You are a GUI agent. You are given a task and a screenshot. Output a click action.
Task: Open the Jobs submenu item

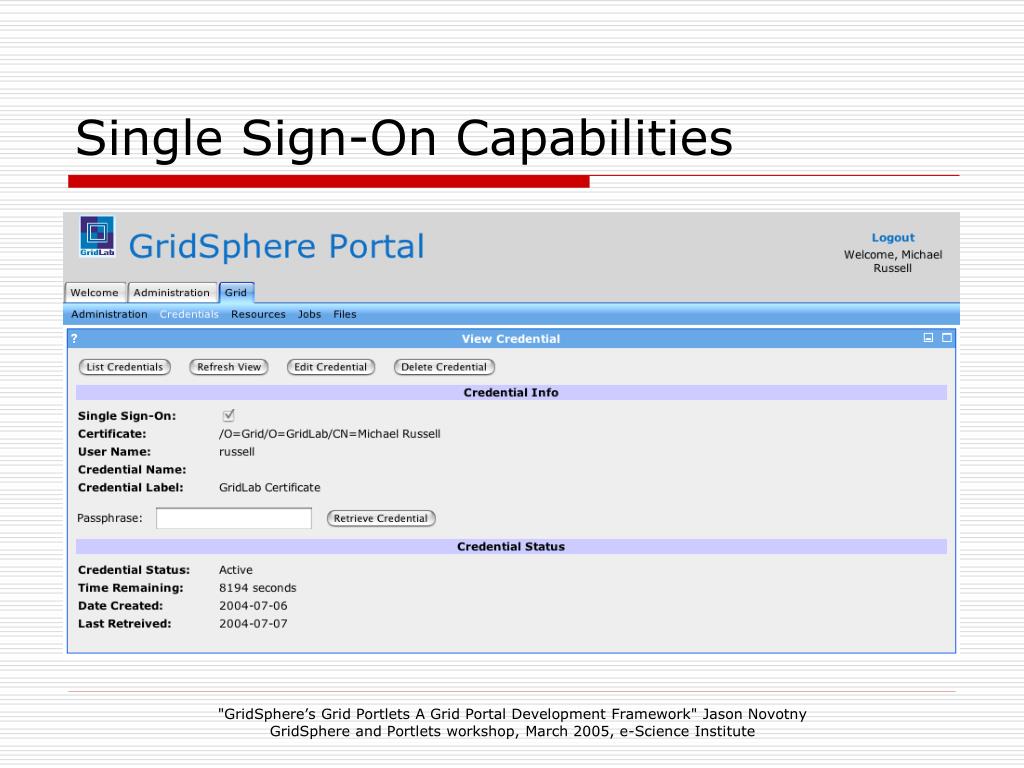[x=310, y=314]
